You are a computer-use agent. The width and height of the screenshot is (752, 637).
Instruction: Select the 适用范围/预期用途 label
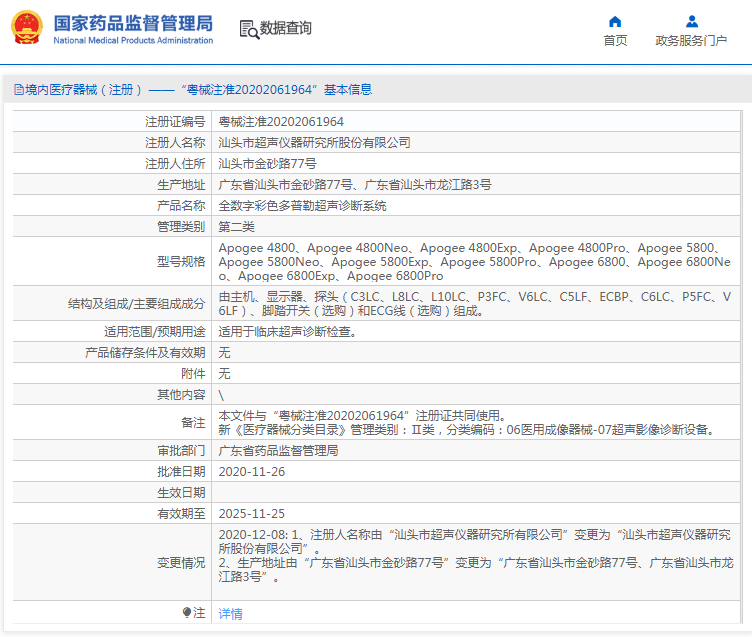pyautogui.click(x=154, y=331)
